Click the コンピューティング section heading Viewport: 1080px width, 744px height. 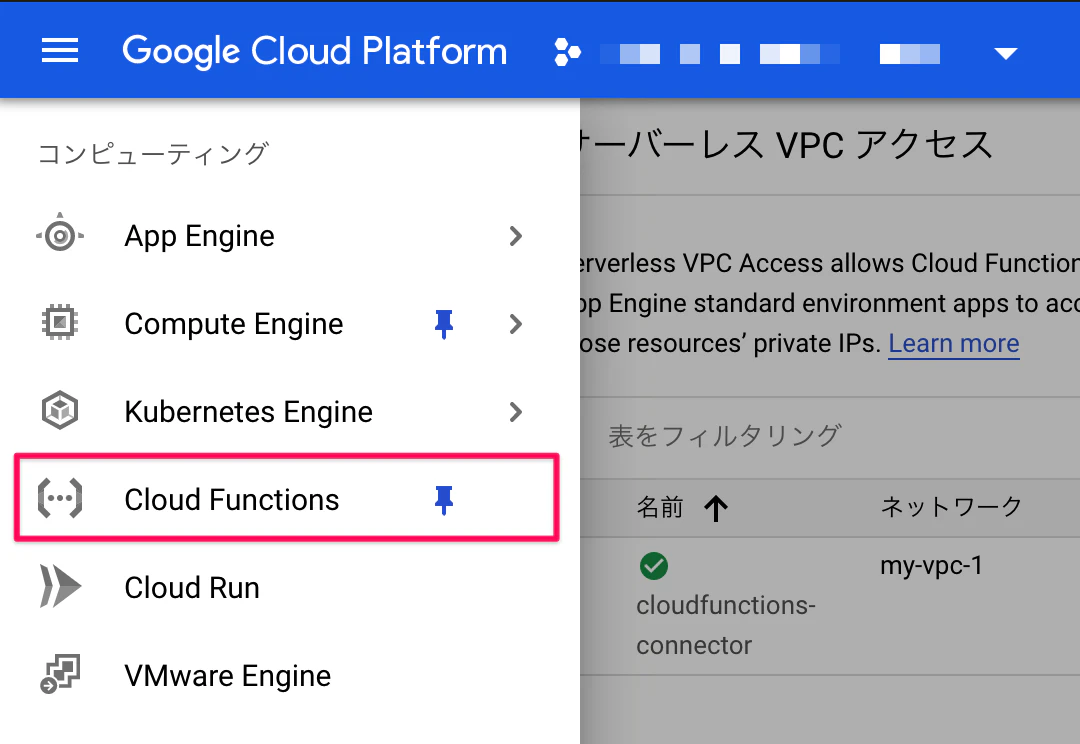coord(153,154)
